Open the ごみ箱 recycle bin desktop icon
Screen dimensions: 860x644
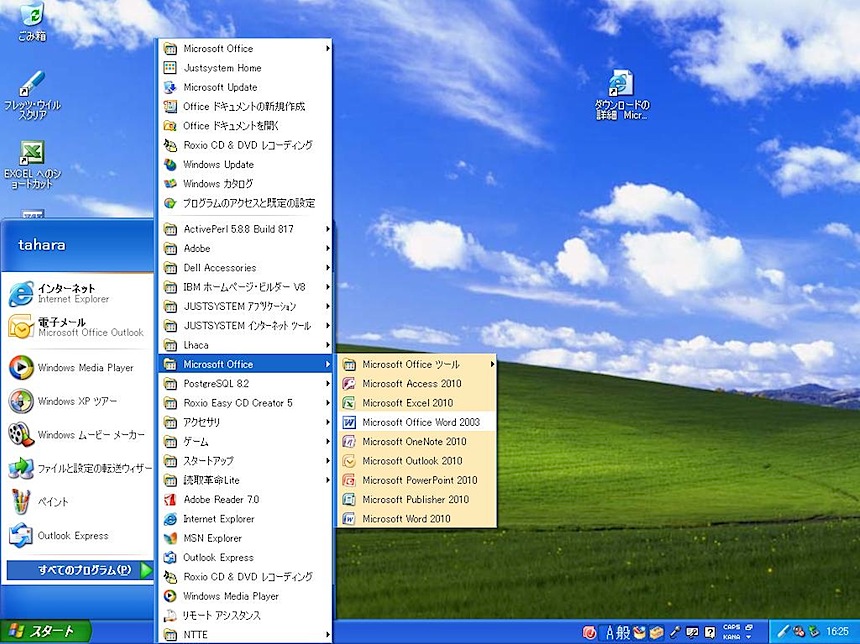(x=32, y=21)
